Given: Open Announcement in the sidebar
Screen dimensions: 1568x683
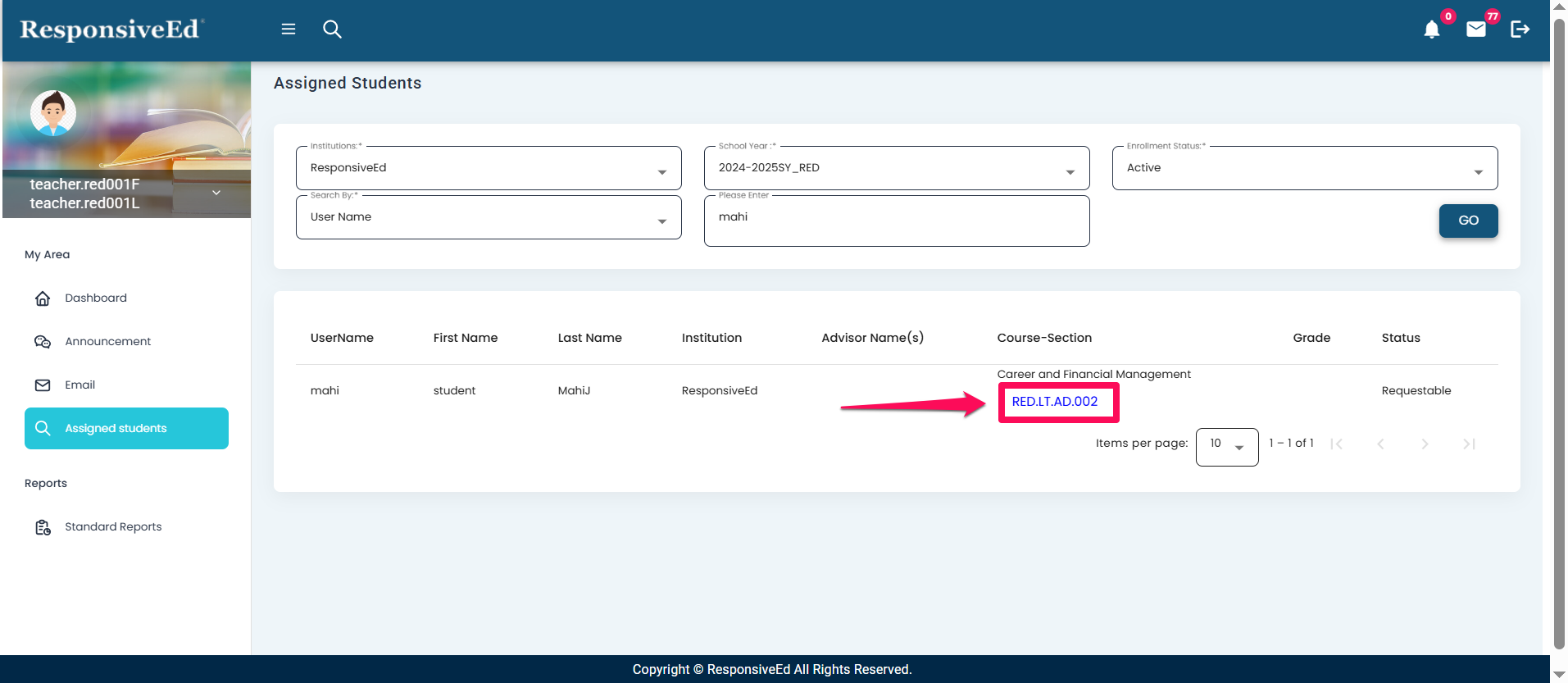Looking at the screenshot, I should point(107,342).
